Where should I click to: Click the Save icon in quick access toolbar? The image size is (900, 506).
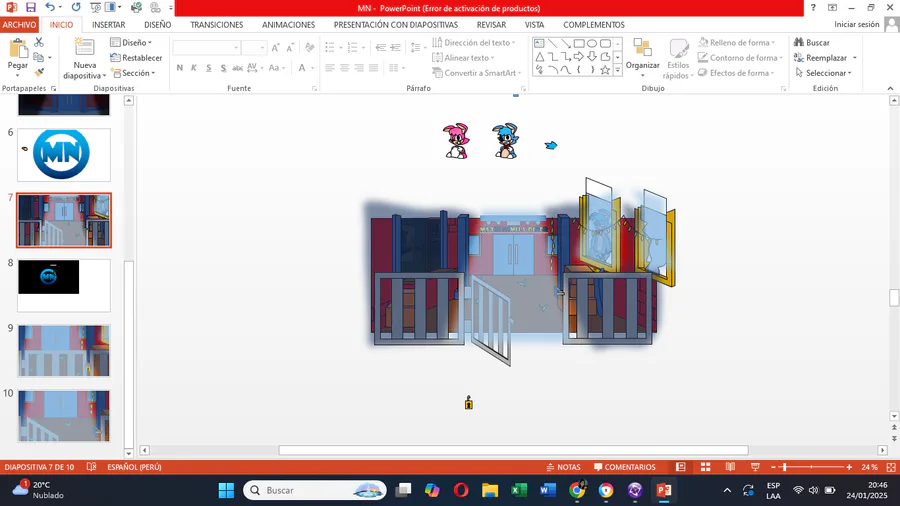pyautogui.click(x=30, y=7)
